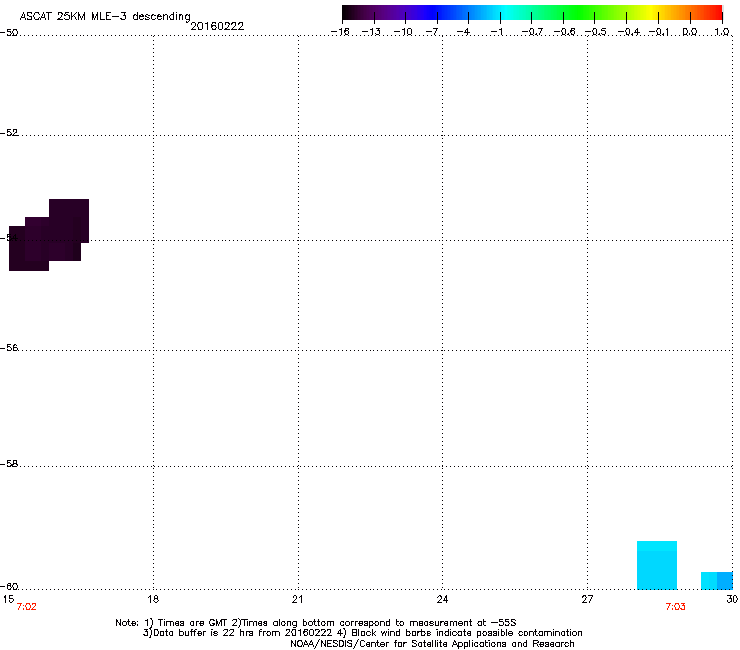
Task: Click the longitude axis label '24'
Action: coord(442,599)
